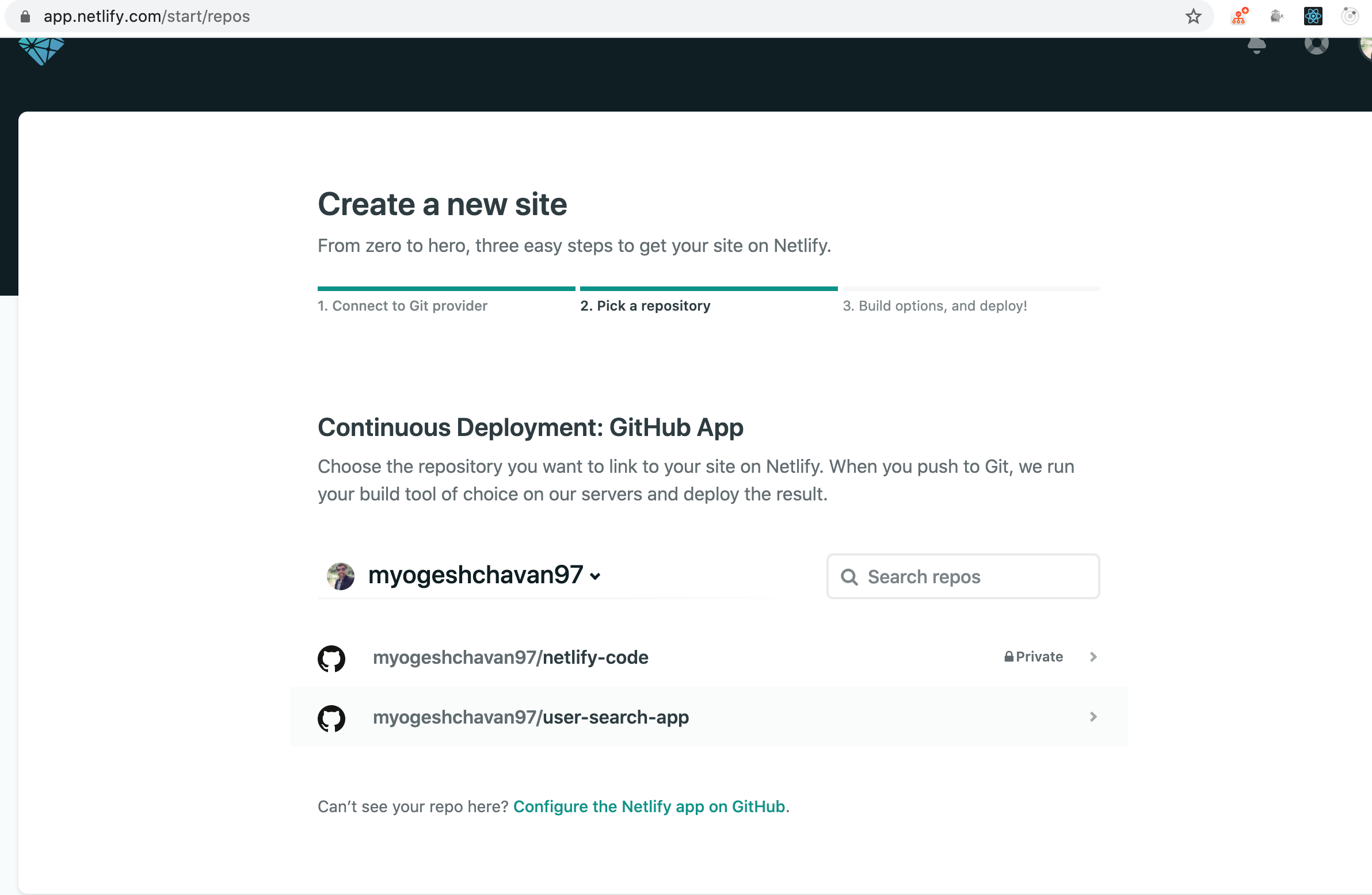Viewport: 1372px width, 895px height.
Task: Expand the netlify-code repository row chevron
Action: point(1092,657)
